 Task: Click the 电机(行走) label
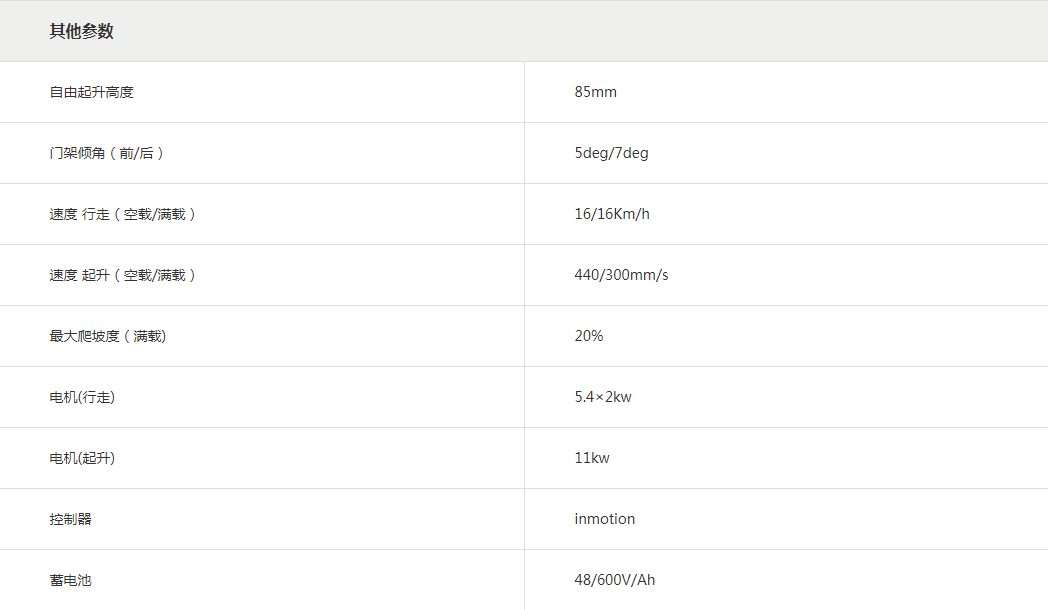[82, 397]
